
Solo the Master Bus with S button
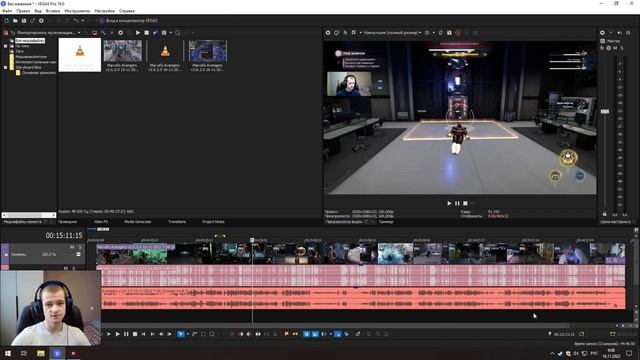pyautogui.click(x=622, y=48)
